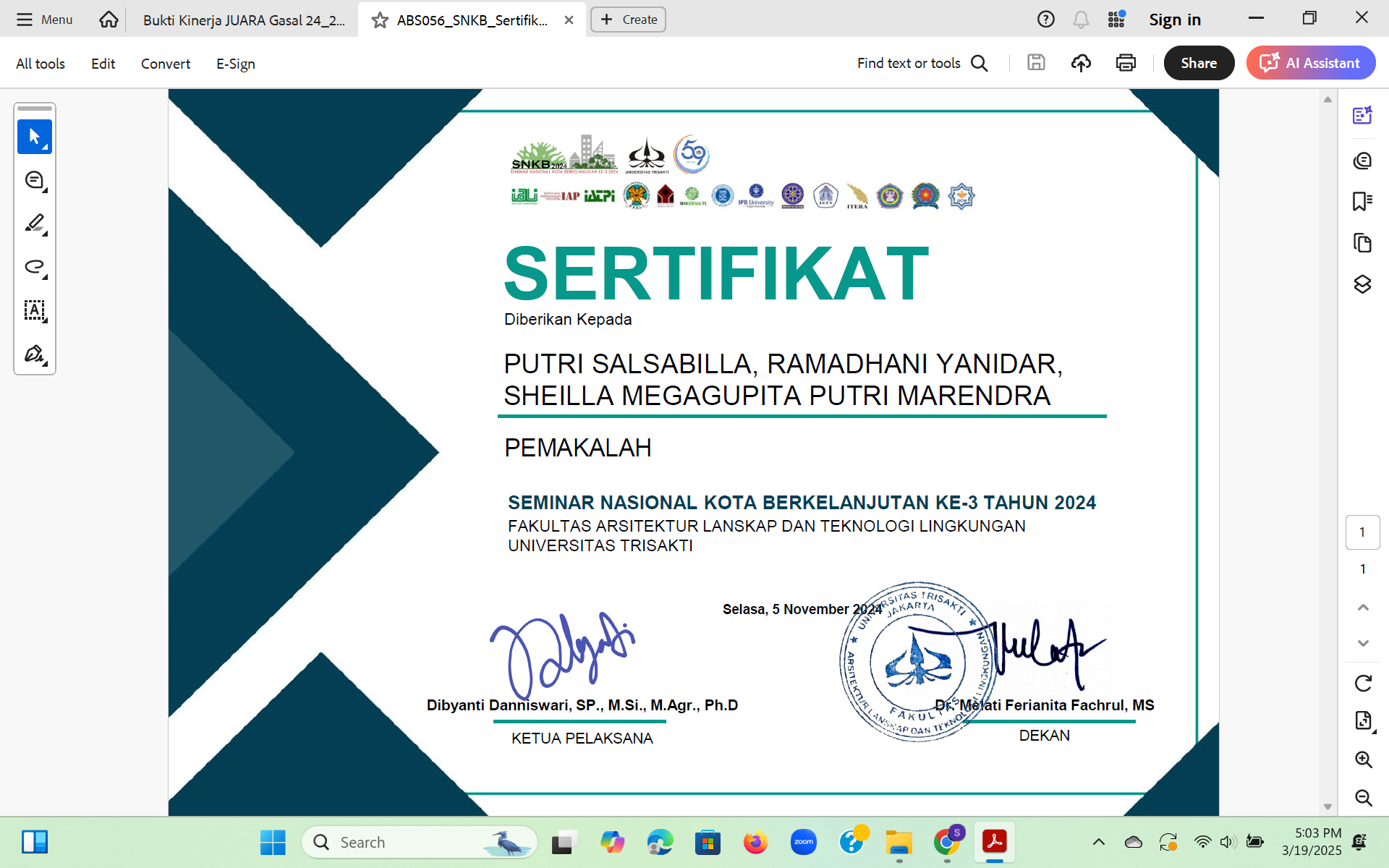Choose the highlighter pen tool

[34, 224]
